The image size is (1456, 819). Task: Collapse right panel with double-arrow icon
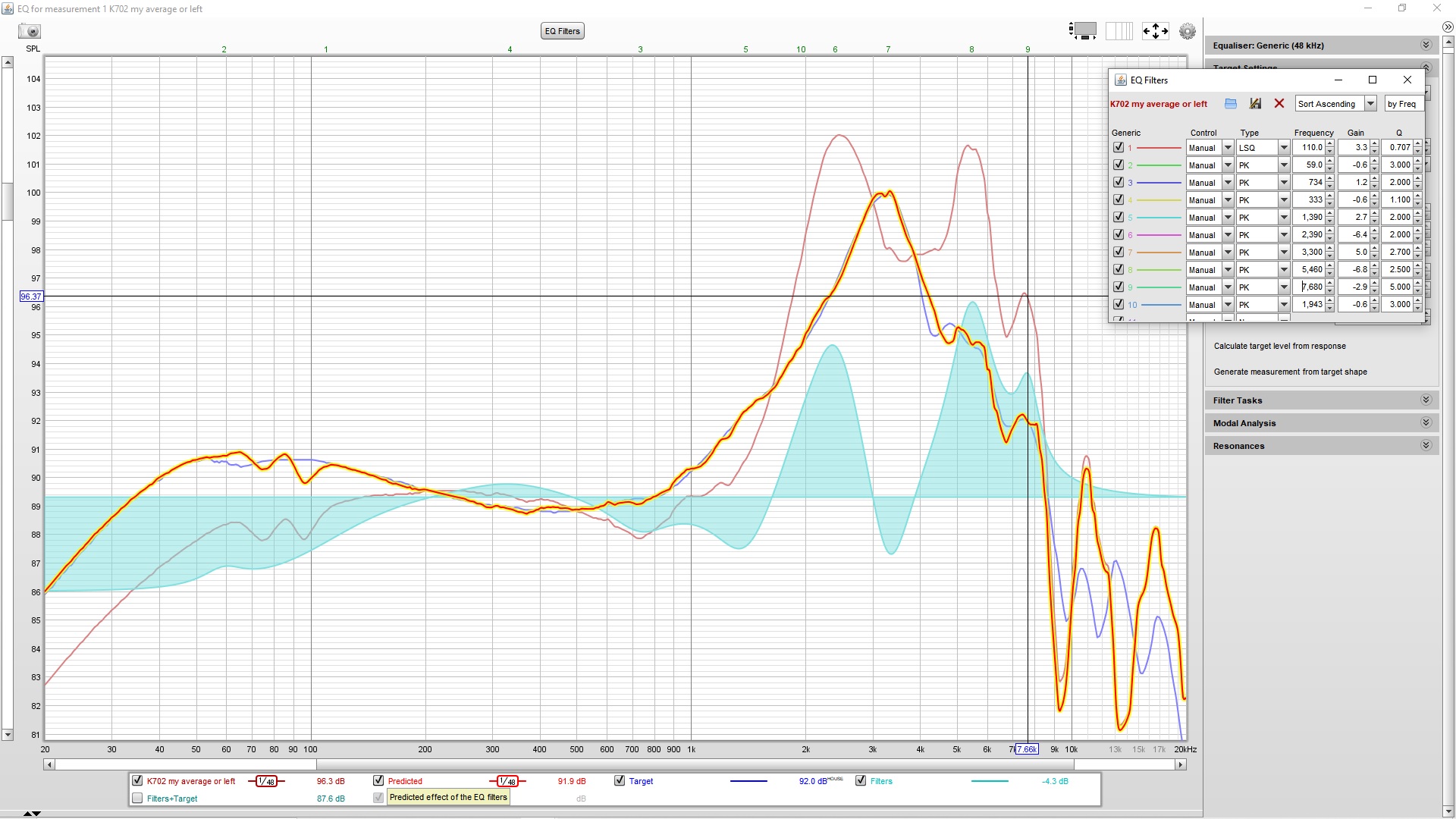[1448, 27]
